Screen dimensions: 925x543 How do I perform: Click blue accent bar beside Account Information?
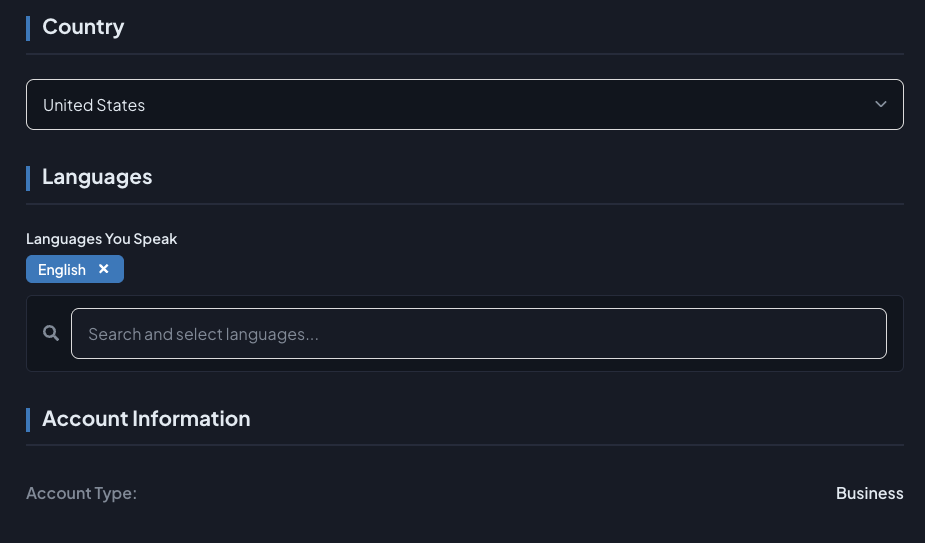click(x=28, y=420)
